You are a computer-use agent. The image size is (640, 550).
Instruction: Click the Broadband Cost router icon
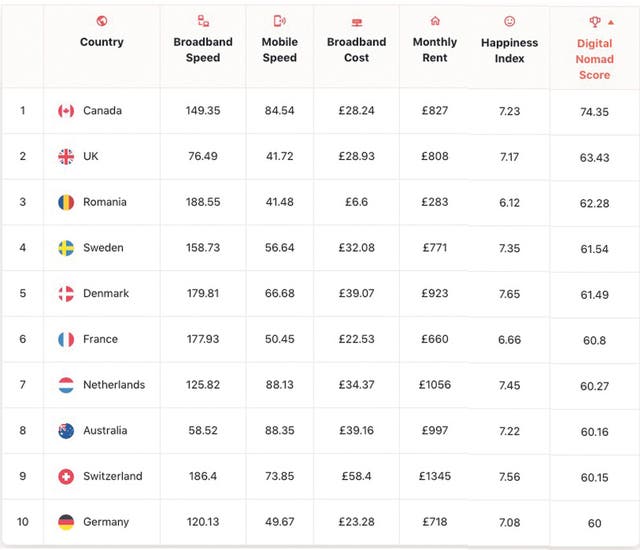[x=357, y=22]
